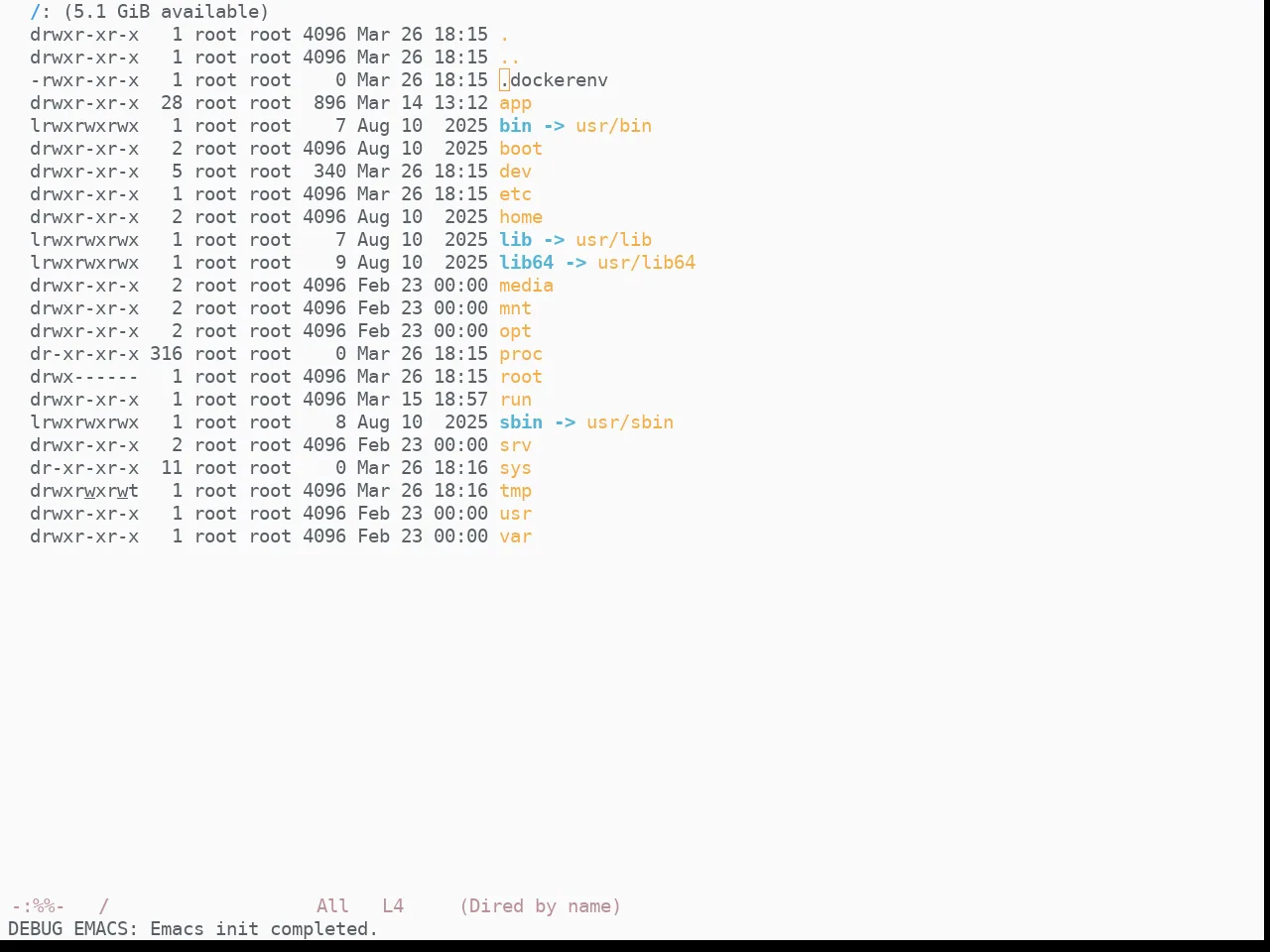
Task: Click the echo area 'Emacs init completed.' message
Action: [x=264, y=929]
